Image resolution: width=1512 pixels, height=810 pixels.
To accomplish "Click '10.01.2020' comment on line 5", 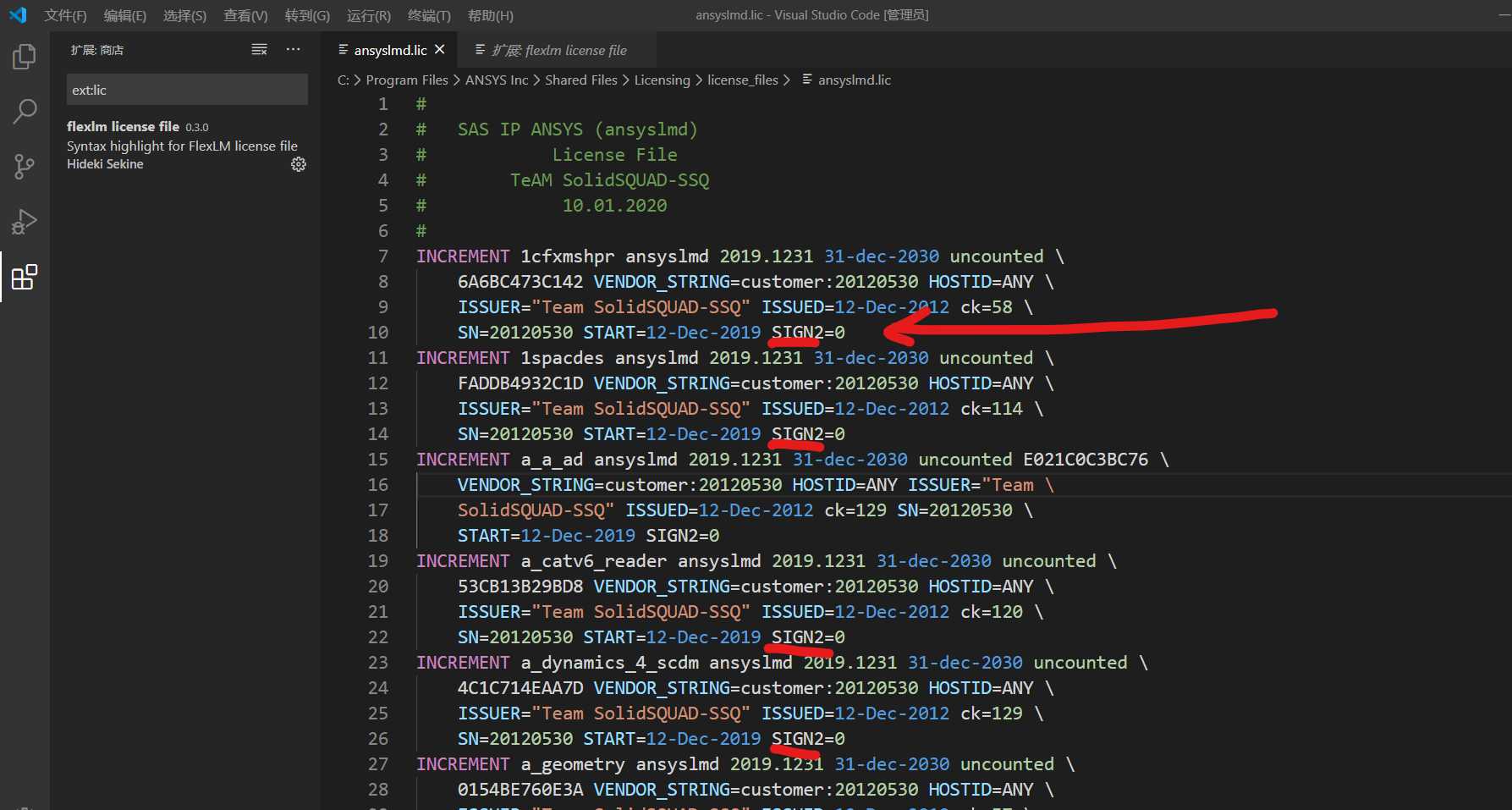I will [x=615, y=206].
